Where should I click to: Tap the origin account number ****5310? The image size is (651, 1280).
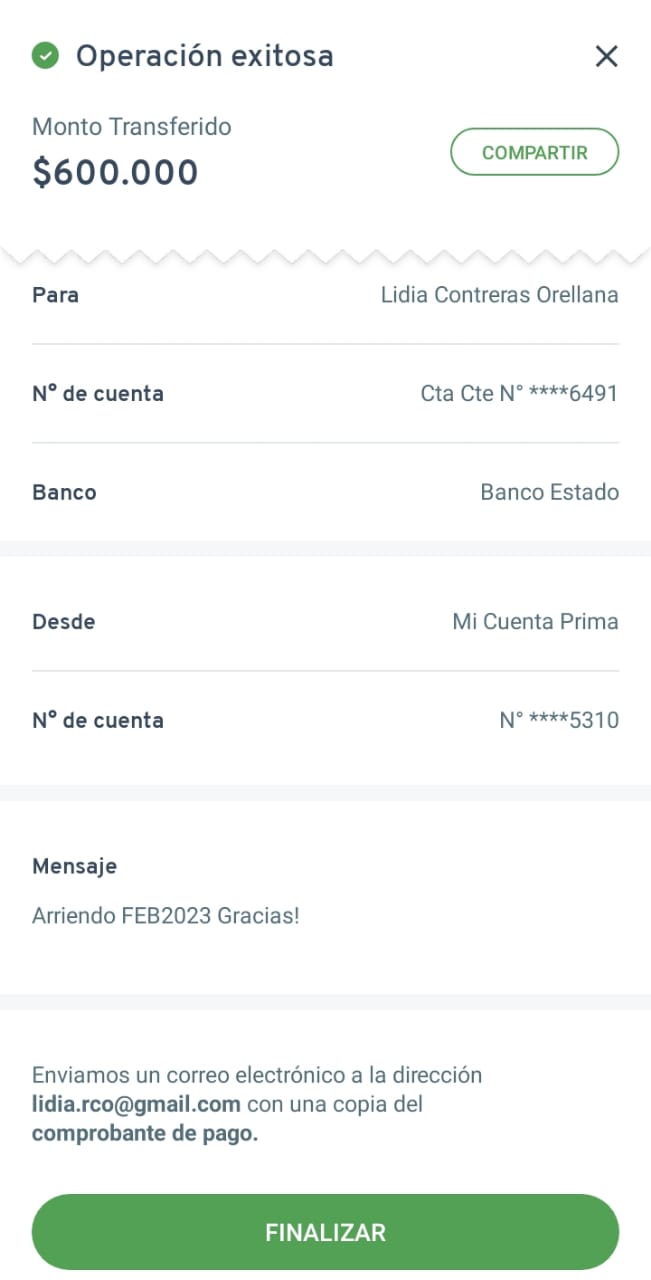tap(559, 720)
